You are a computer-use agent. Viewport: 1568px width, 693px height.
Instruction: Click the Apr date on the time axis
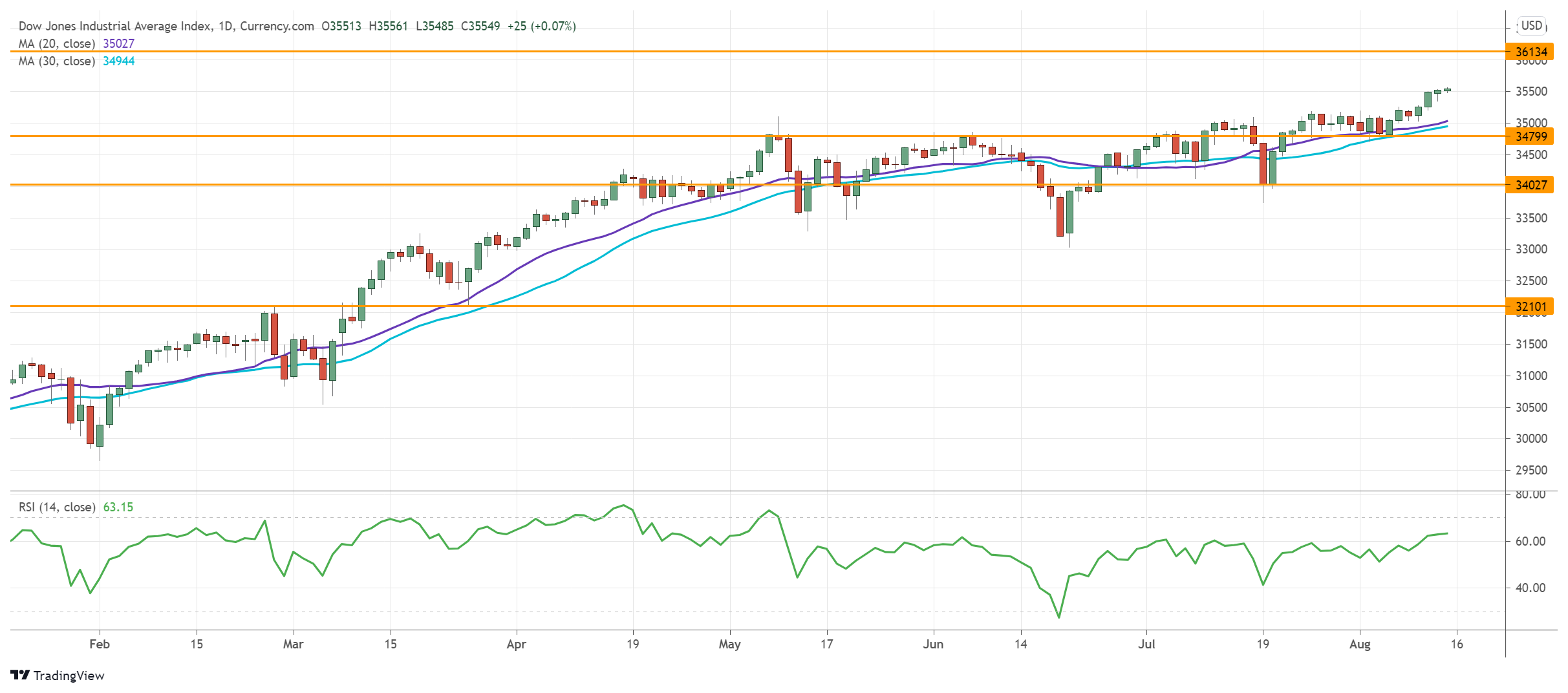click(x=517, y=644)
